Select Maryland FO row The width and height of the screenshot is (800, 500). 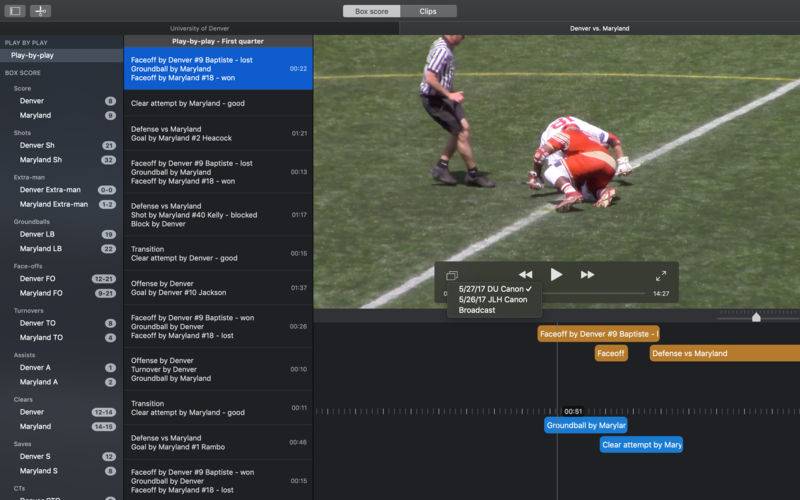point(61,293)
